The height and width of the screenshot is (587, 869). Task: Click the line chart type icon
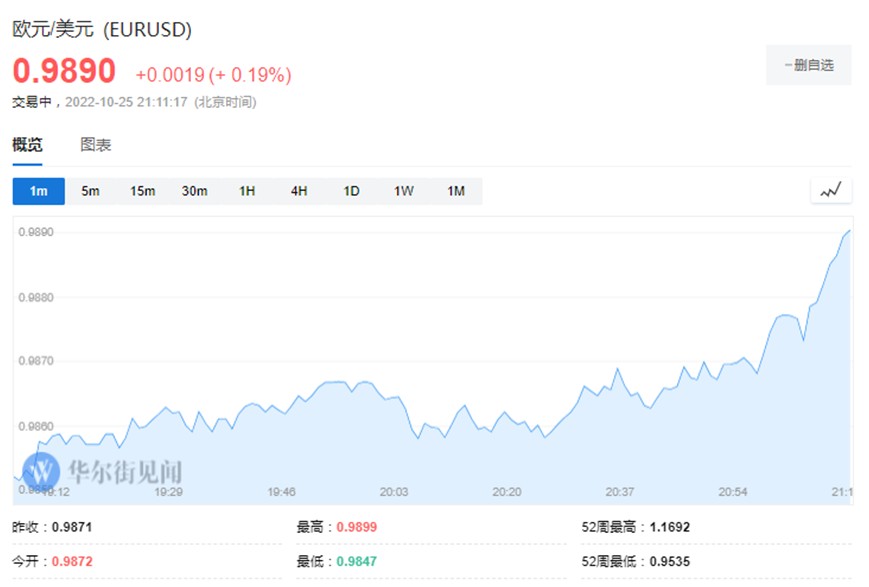click(830, 190)
